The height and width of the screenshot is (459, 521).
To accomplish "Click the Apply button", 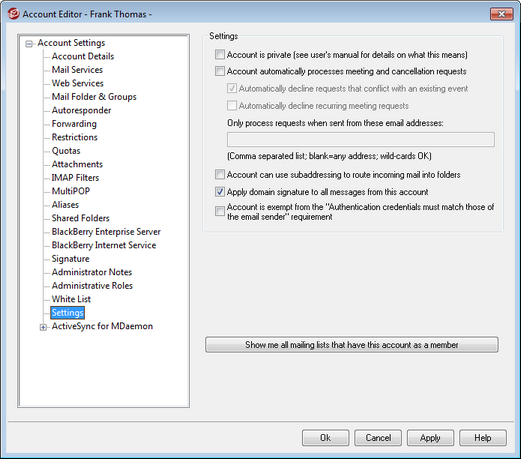I will click(430, 438).
